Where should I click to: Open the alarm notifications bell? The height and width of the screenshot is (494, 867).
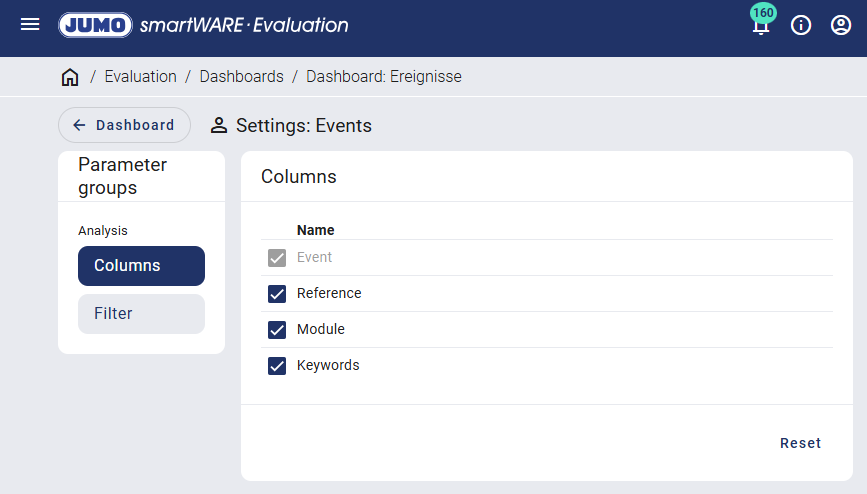coord(761,28)
